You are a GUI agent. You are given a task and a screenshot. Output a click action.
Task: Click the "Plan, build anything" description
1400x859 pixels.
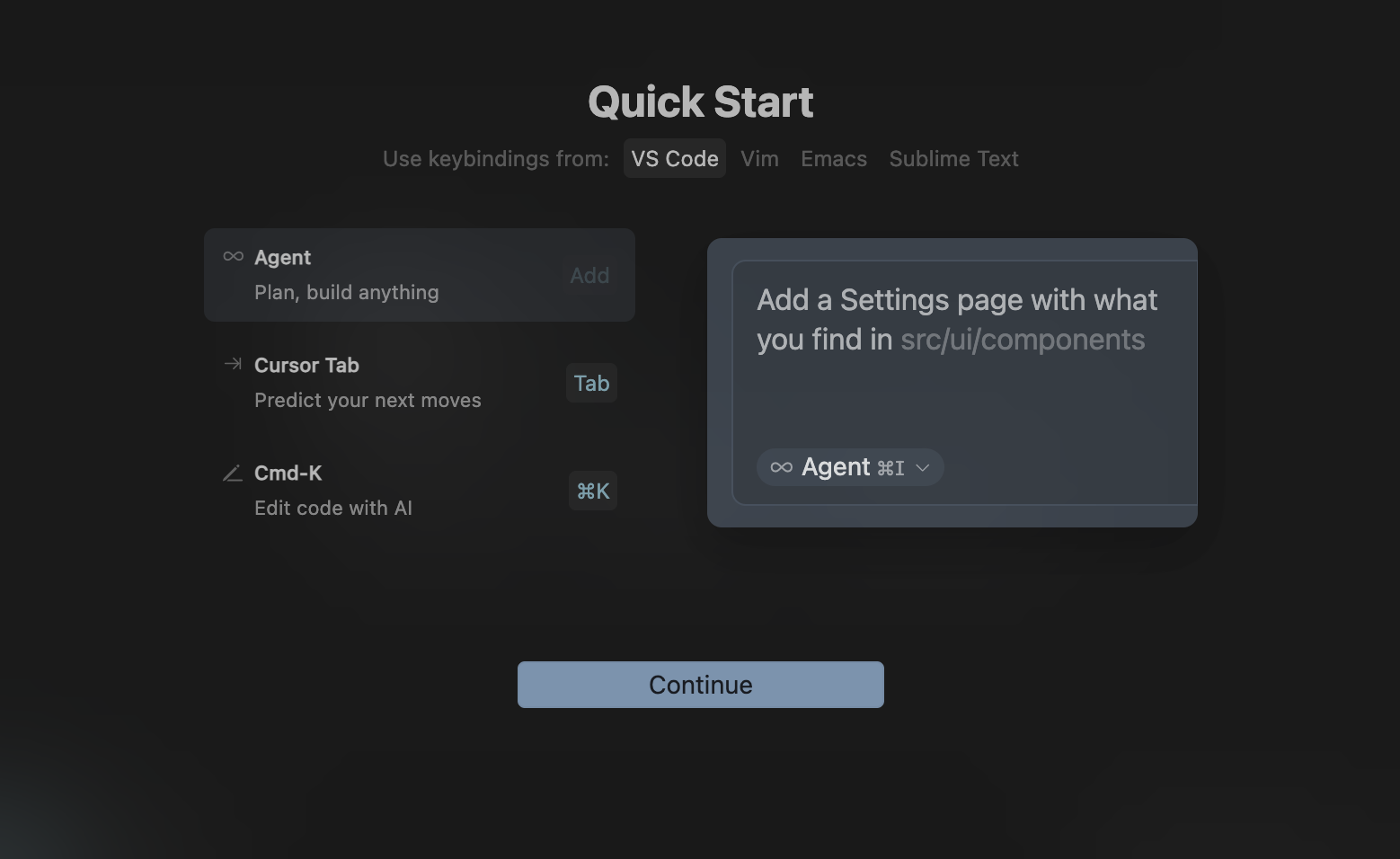pyautogui.click(x=347, y=293)
